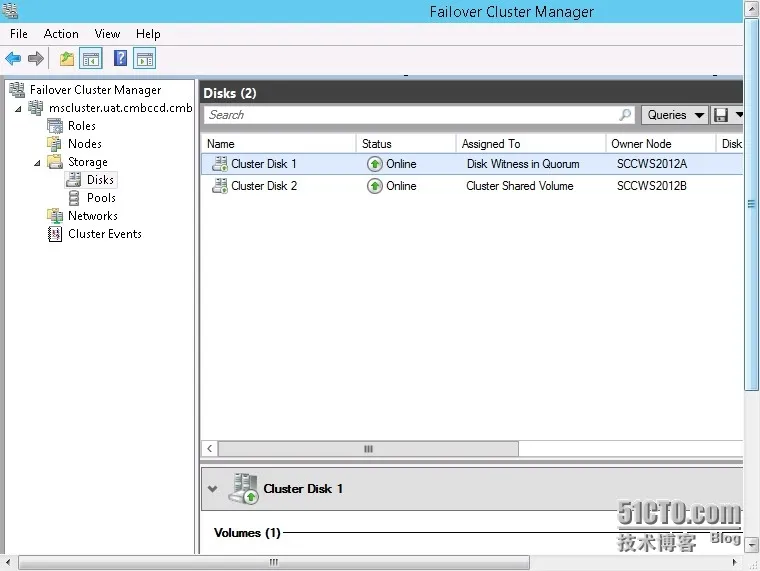
Task: Toggle the Show/Hide Console Tree toolbar icon
Action: tap(91, 59)
